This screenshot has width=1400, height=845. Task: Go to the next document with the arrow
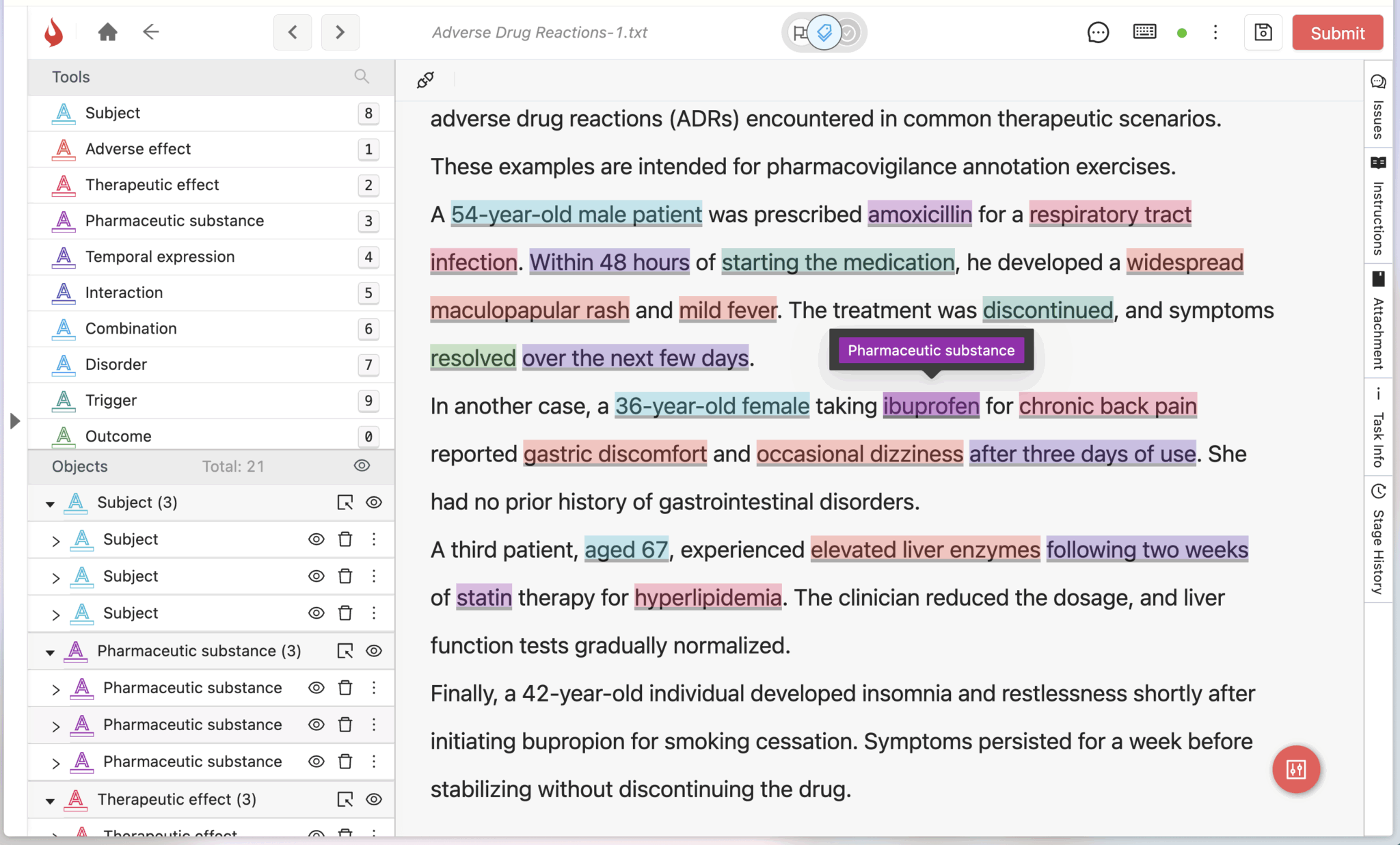[340, 31]
